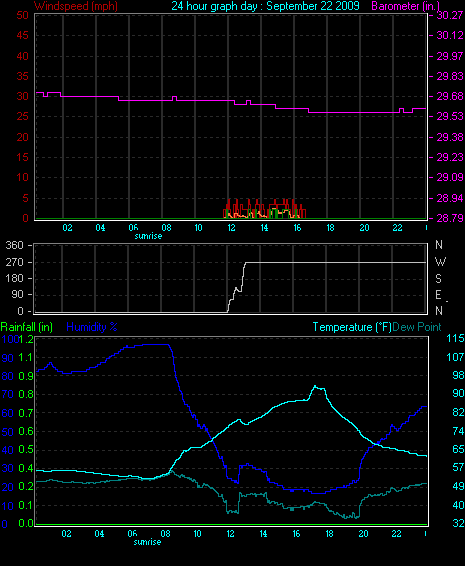This screenshot has height=566, width=465.
Task: Click the Windspeed (mph) axis label
Action: [x=76, y=6]
